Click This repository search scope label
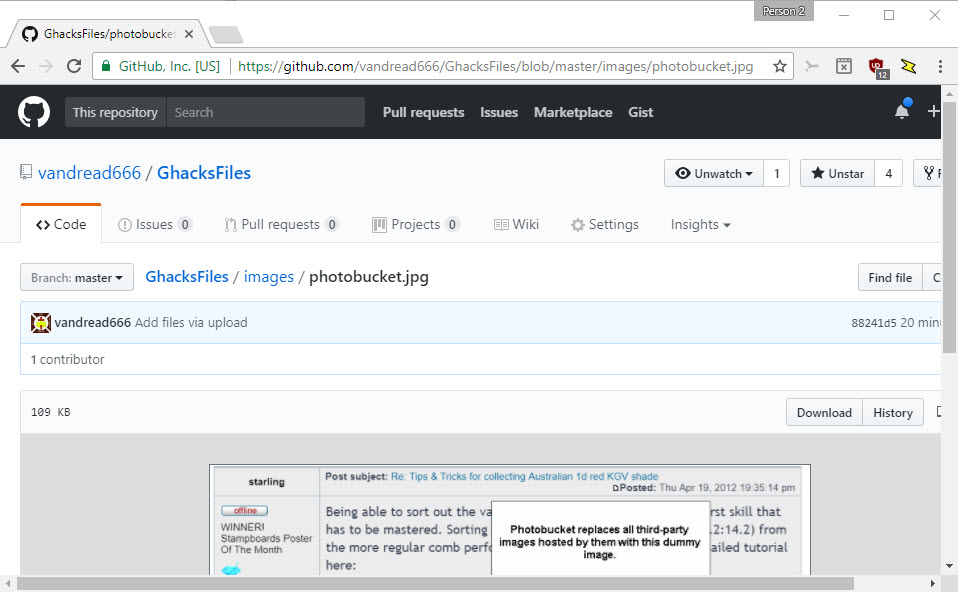 [x=115, y=112]
